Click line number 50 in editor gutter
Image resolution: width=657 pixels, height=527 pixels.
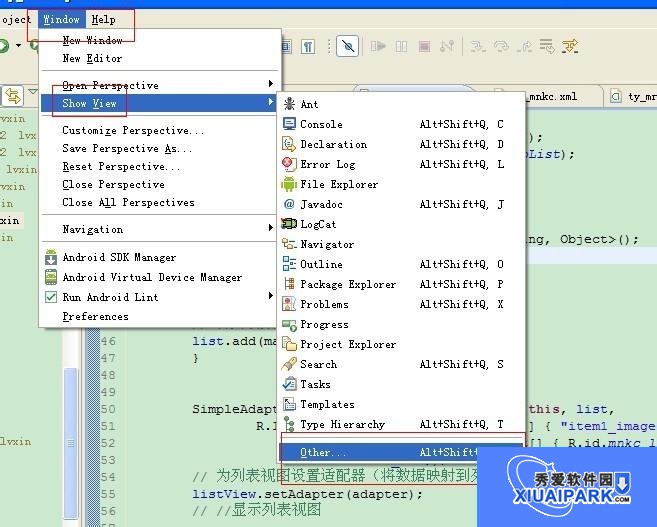[x=108, y=409]
